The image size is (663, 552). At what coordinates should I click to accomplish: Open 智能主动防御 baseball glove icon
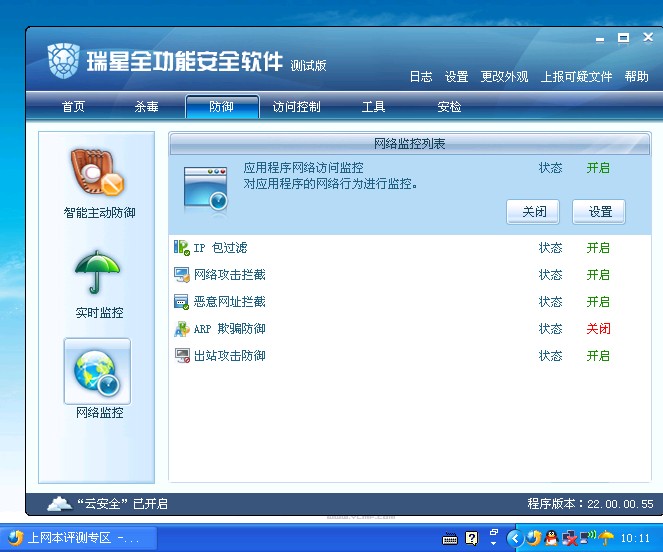[98, 172]
